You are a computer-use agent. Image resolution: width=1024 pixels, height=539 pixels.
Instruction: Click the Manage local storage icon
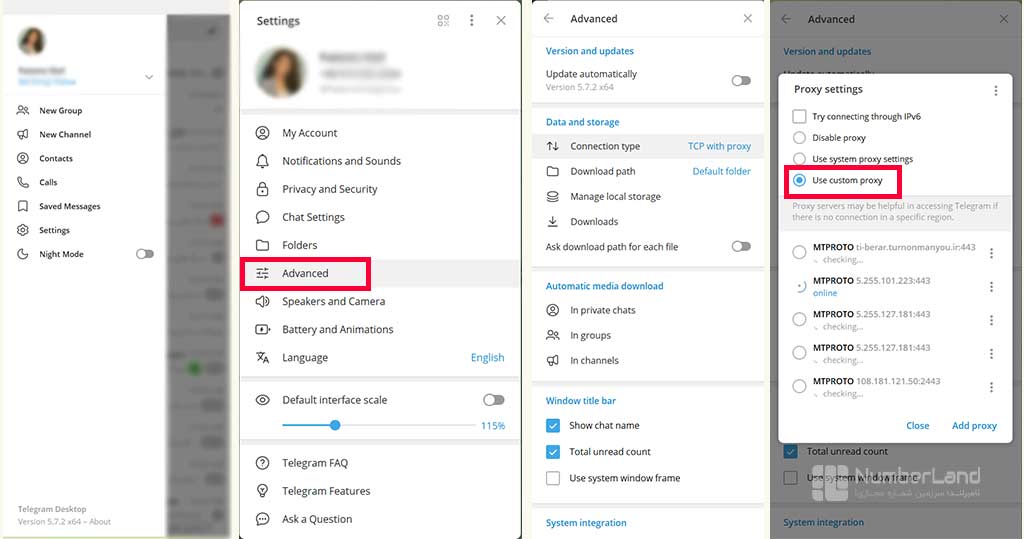pos(552,197)
